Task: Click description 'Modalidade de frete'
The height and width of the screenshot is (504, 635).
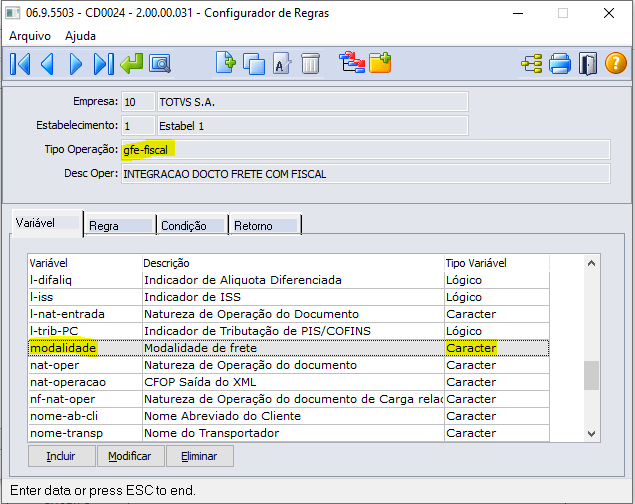Action: (200, 348)
